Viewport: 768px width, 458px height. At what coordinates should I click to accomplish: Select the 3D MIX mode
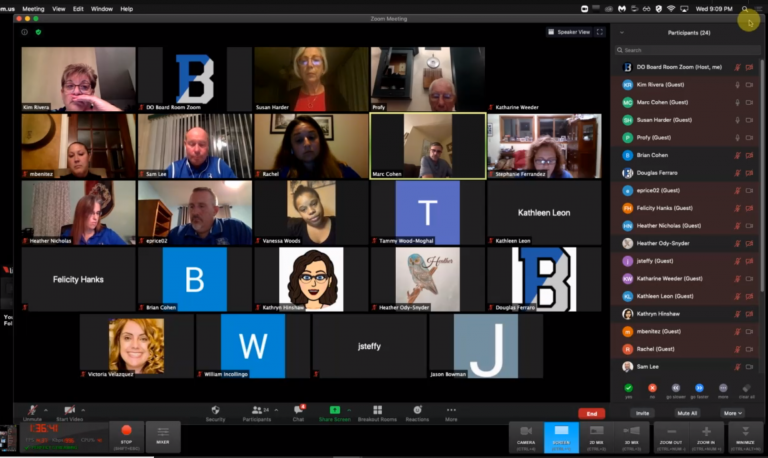click(631, 436)
